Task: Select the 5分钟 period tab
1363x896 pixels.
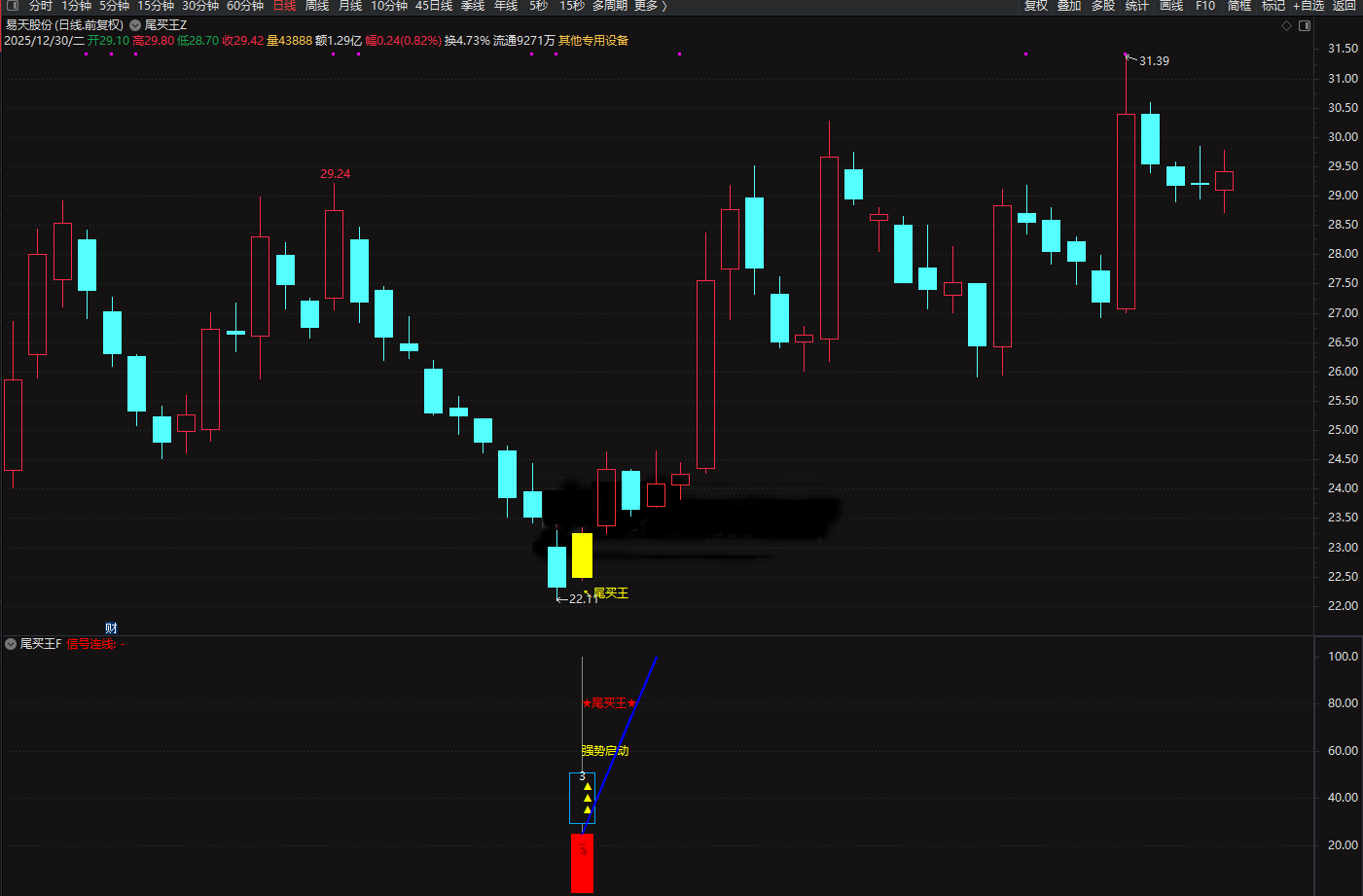Action: [x=114, y=6]
